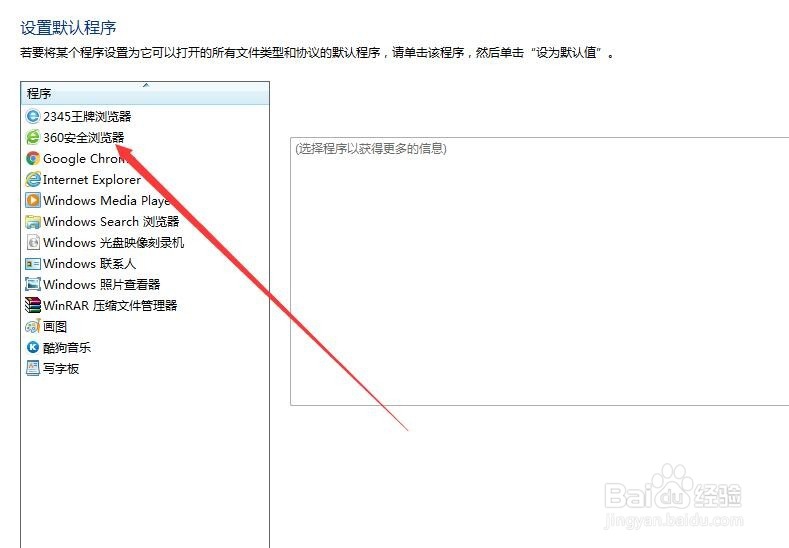Sort list by the 程序 column header
The width and height of the screenshot is (789, 548).
145,94
